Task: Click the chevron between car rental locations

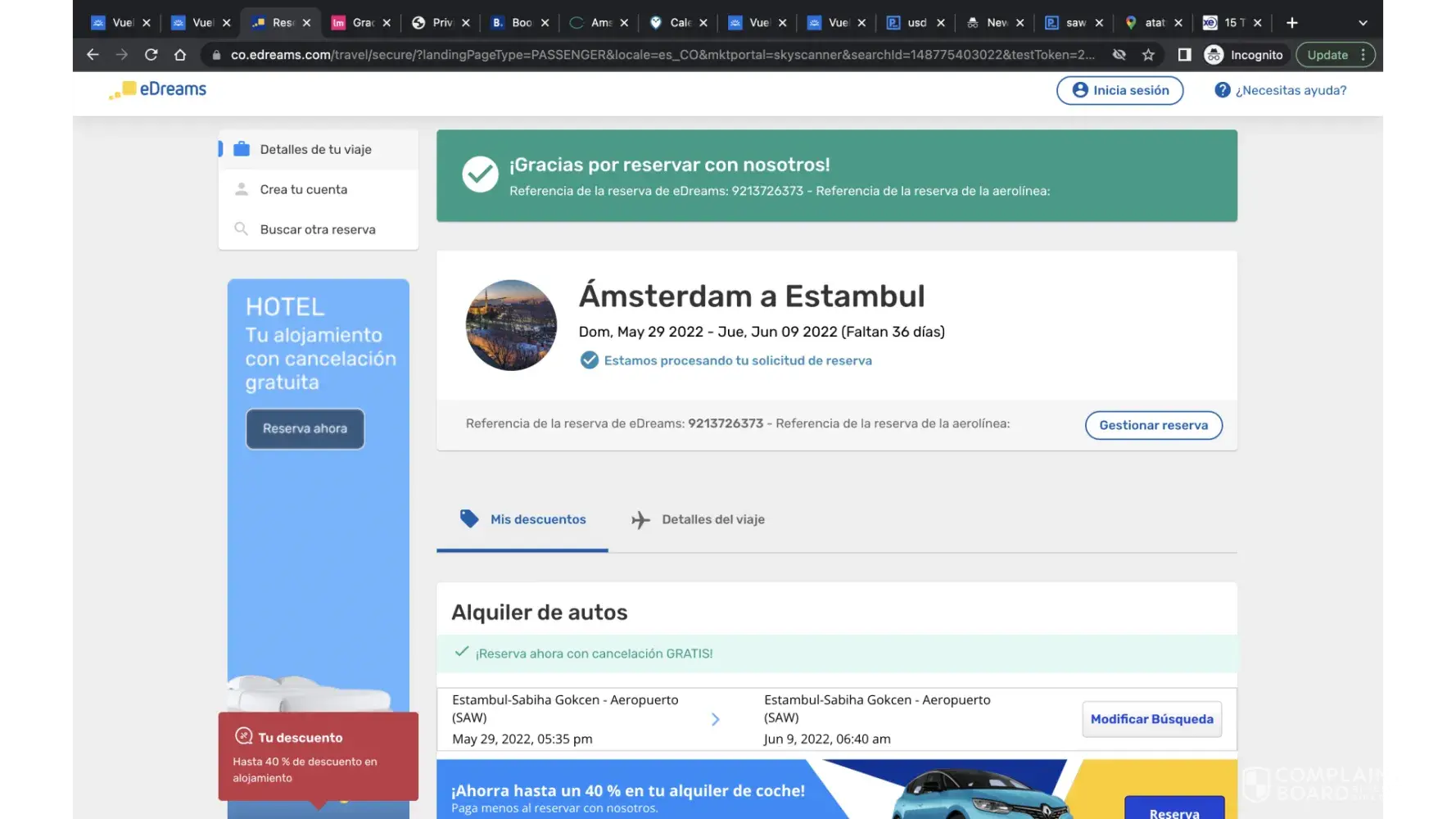Action: [715, 719]
